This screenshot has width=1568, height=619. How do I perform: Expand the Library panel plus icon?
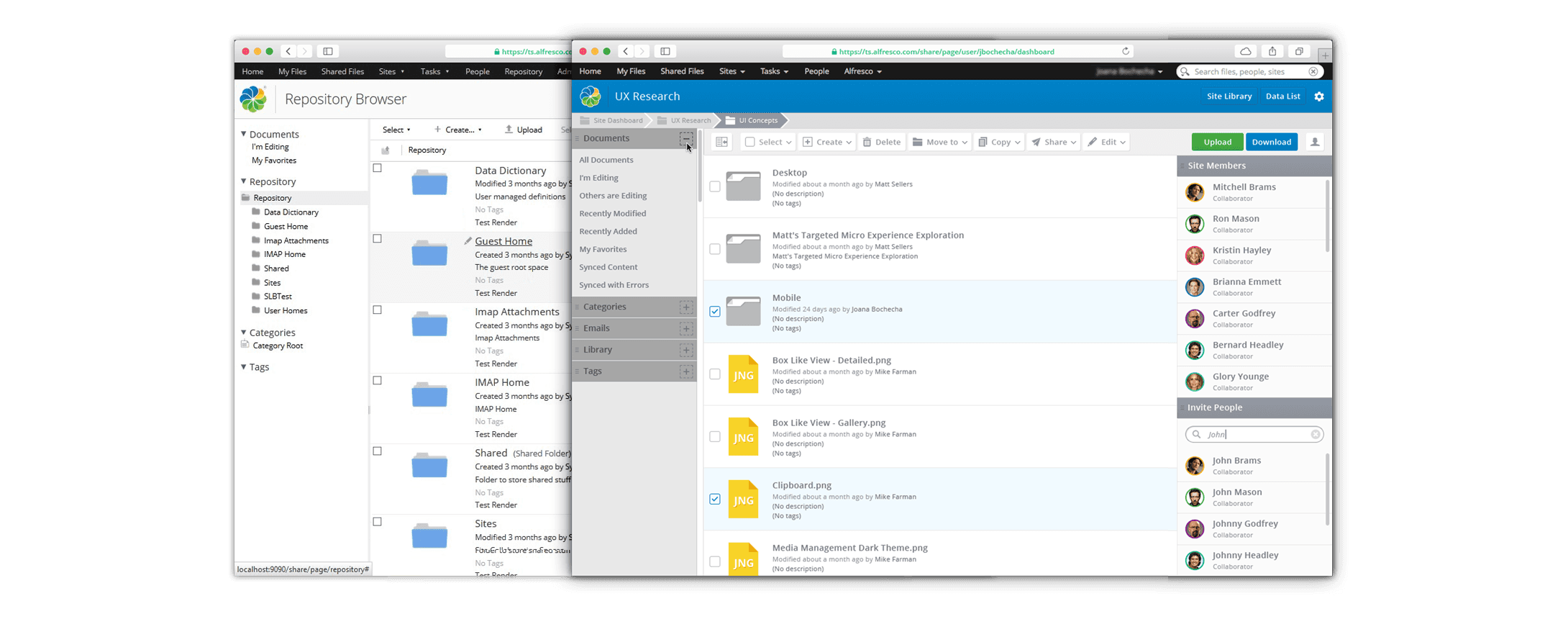pyautogui.click(x=686, y=351)
